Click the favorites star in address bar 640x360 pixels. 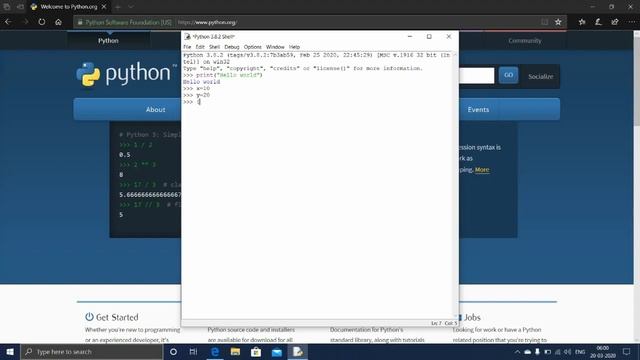558,22
